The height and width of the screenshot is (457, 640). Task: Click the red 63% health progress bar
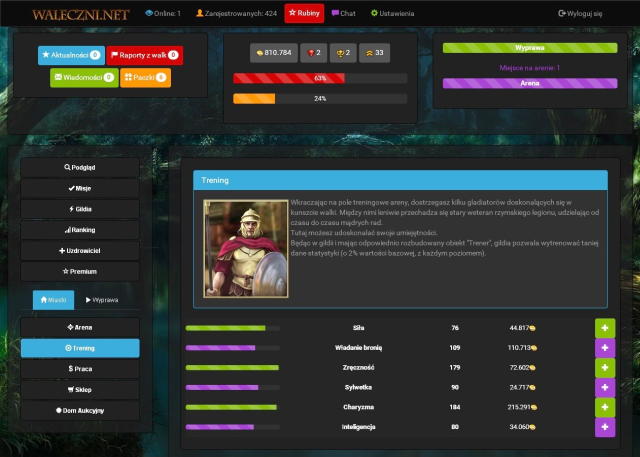click(x=320, y=77)
